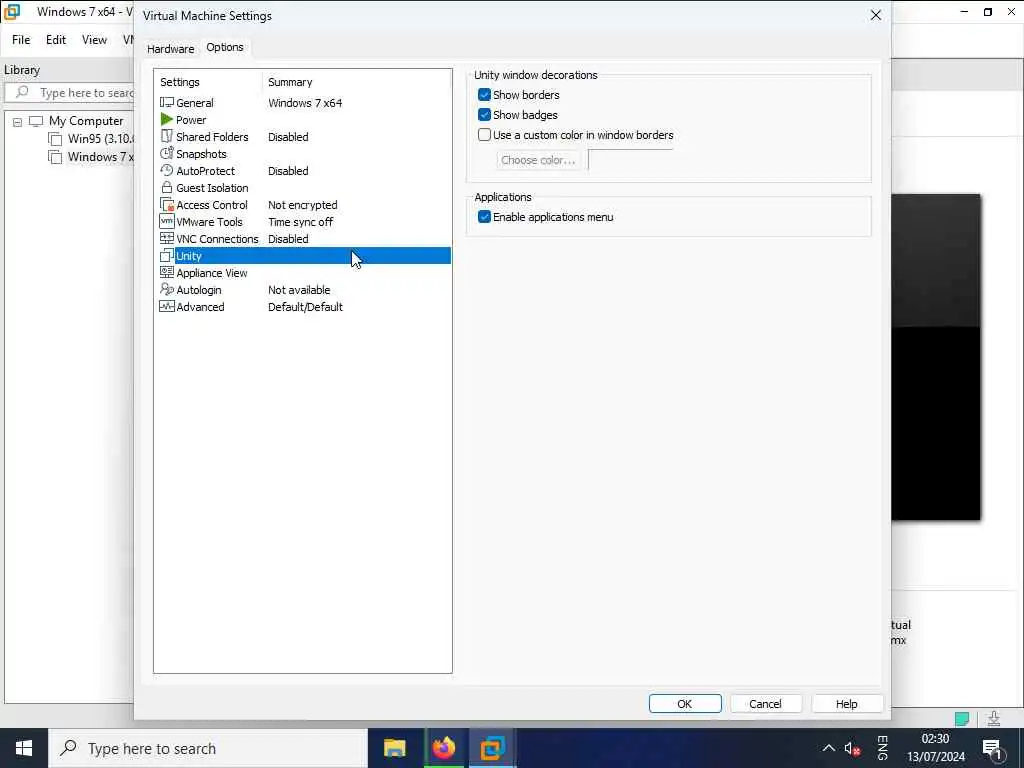
Task: Click VMware Workstation app icon in title bar
Action: click(12, 12)
